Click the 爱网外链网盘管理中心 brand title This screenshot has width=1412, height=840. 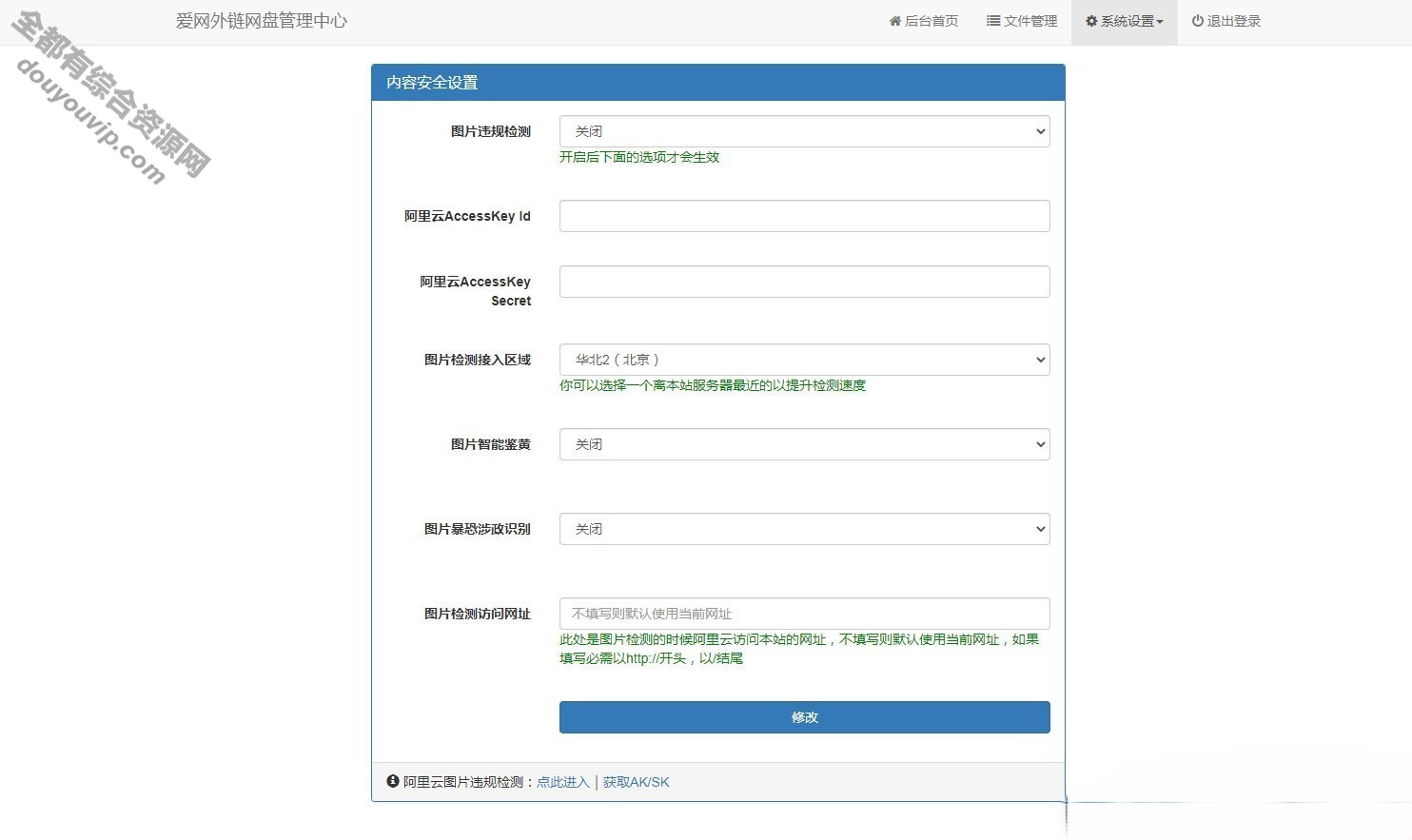[x=262, y=21]
